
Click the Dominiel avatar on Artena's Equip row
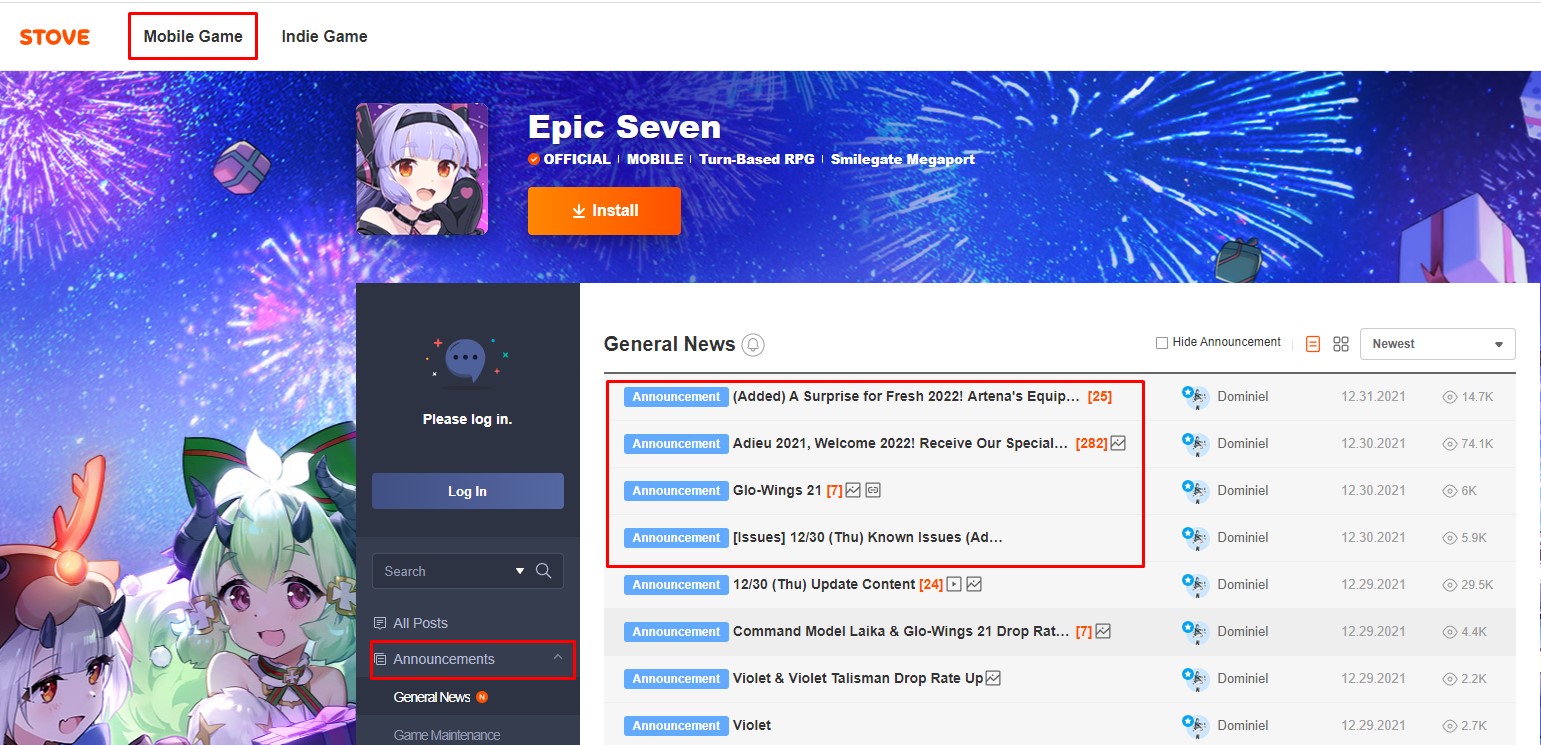pyautogui.click(x=1195, y=397)
